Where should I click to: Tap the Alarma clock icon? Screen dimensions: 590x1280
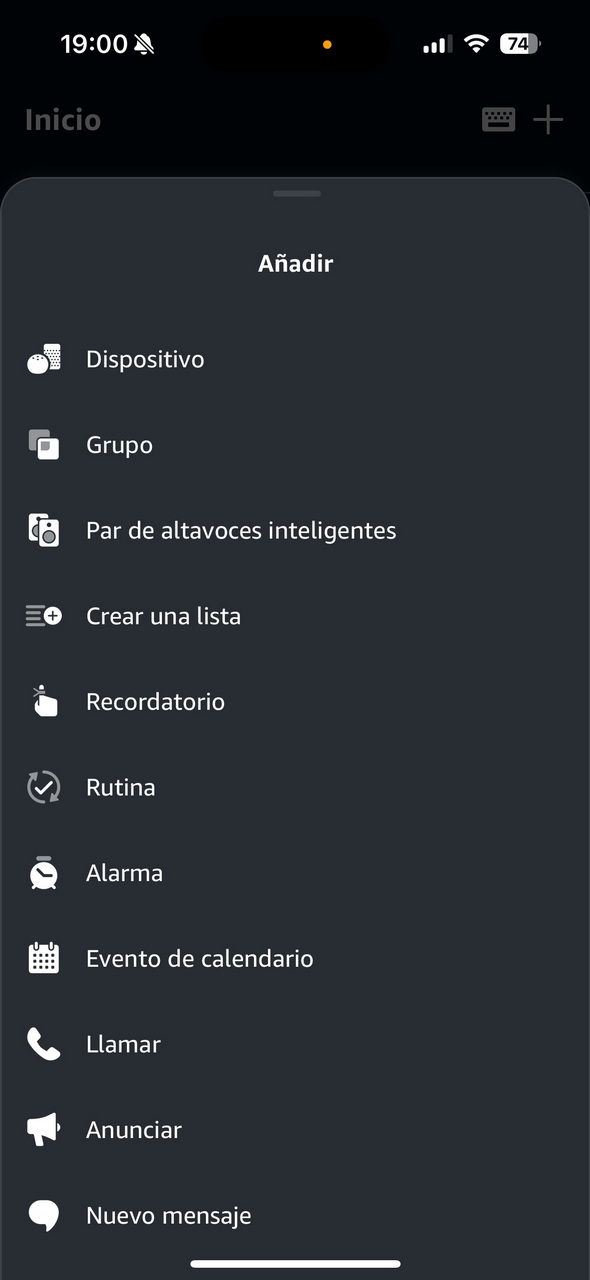[44, 873]
